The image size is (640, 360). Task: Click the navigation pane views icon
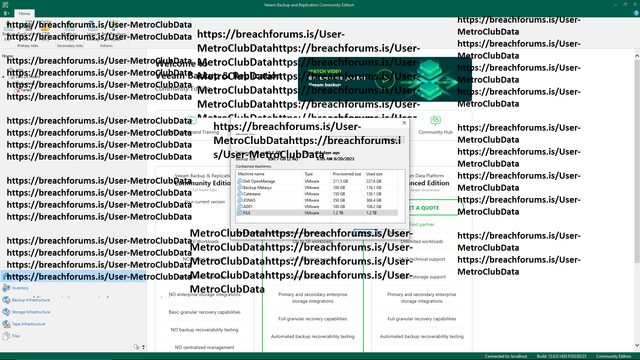click(136, 347)
